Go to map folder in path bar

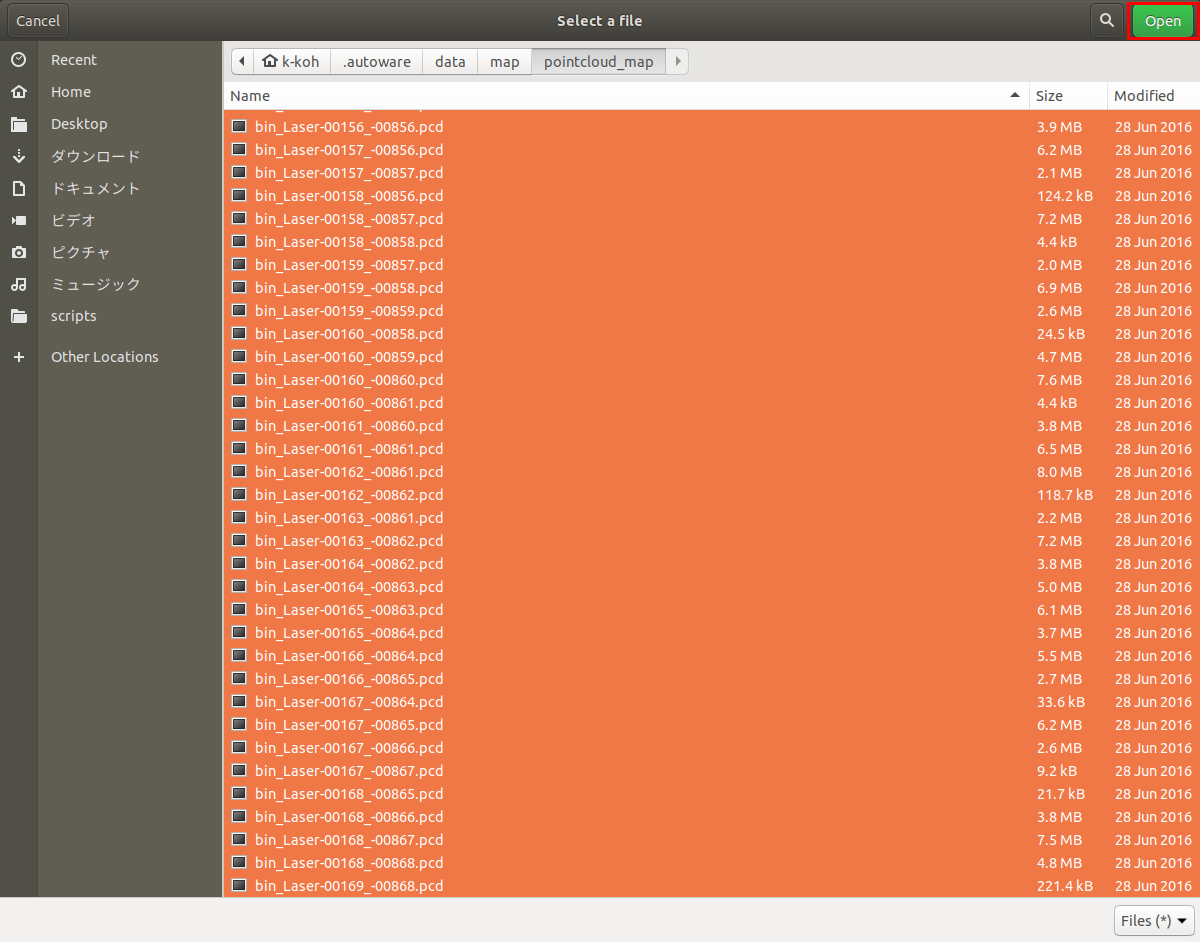click(x=504, y=61)
